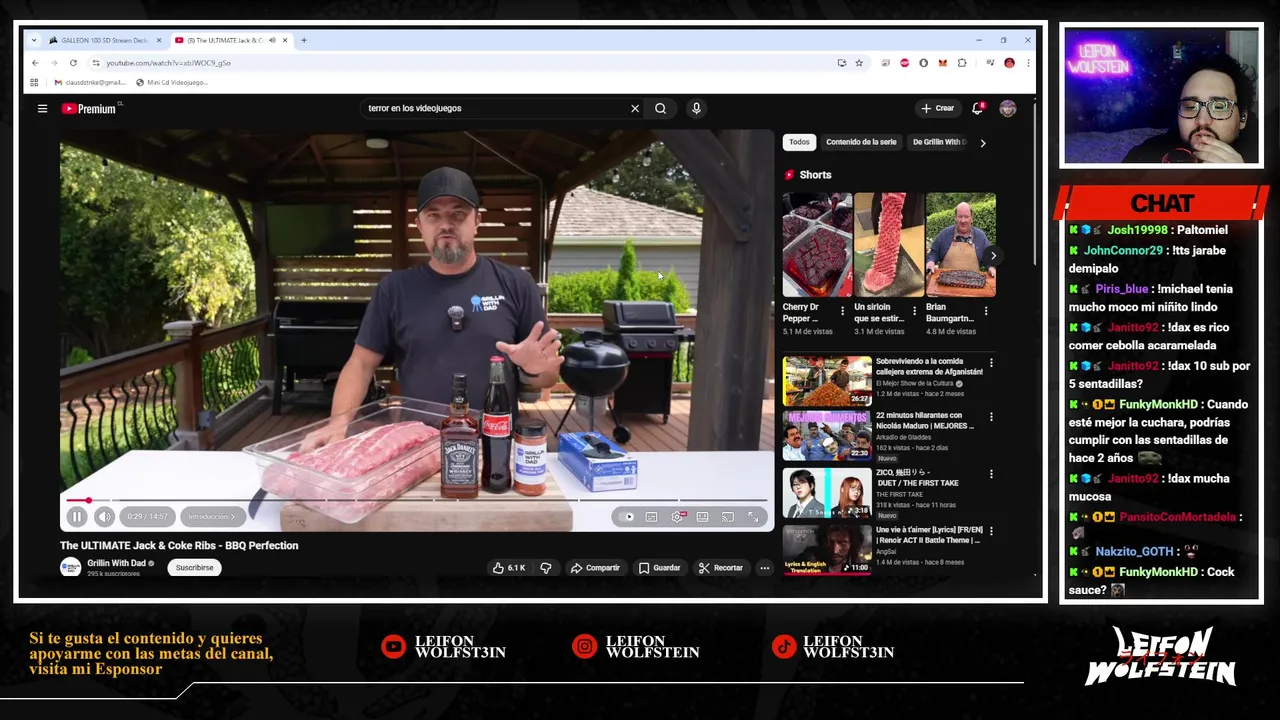The height and width of the screenshot is (720, 1280).
Task: Open options for Afganistán street food video
Action: pos(991,363)
